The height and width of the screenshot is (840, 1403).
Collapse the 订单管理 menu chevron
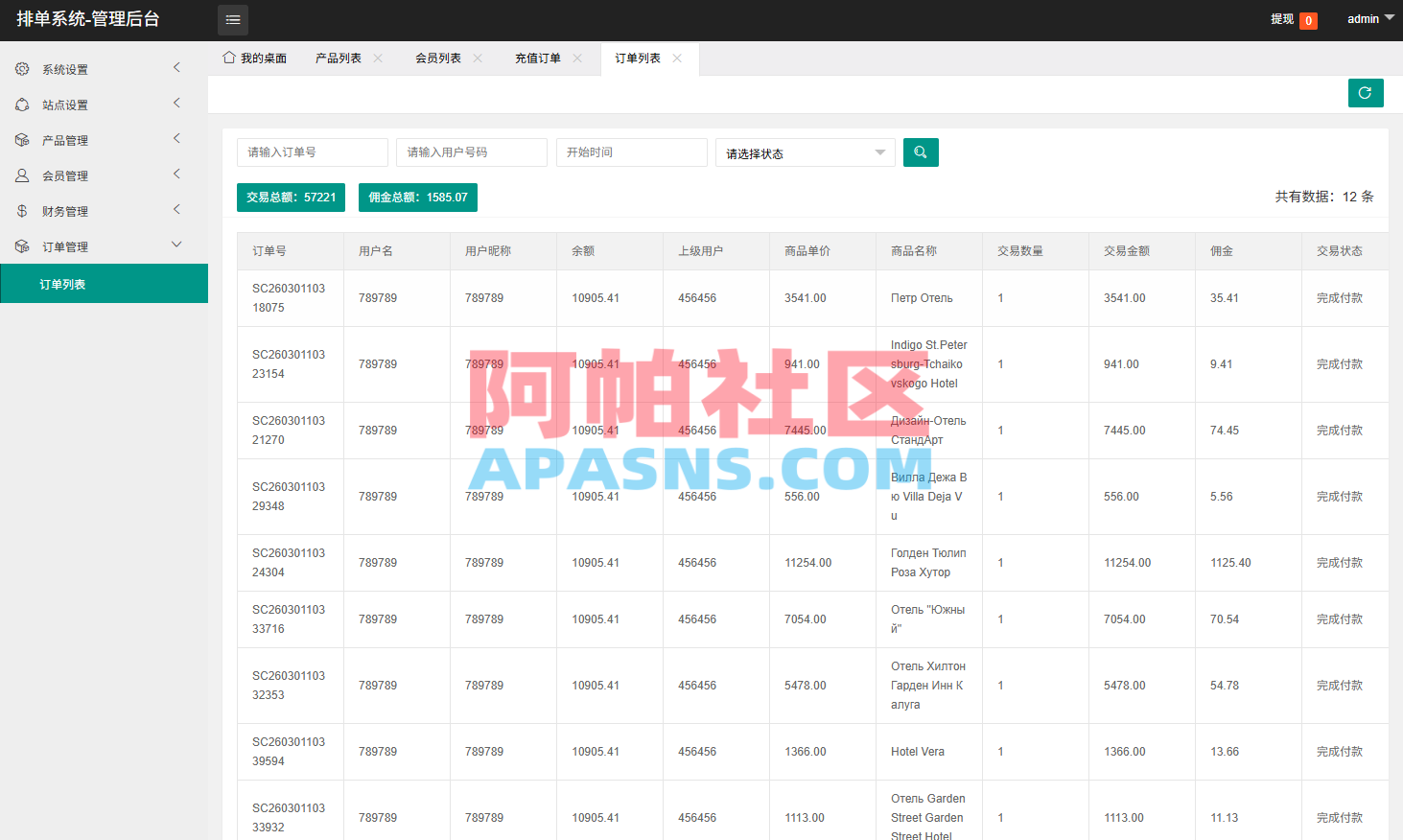point(176,245)
